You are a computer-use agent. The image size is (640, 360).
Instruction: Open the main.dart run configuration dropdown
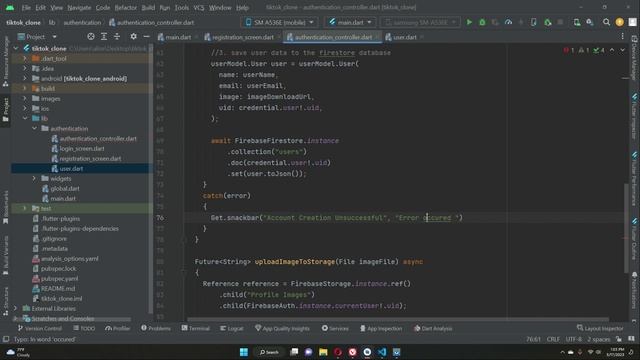[351, 22]
